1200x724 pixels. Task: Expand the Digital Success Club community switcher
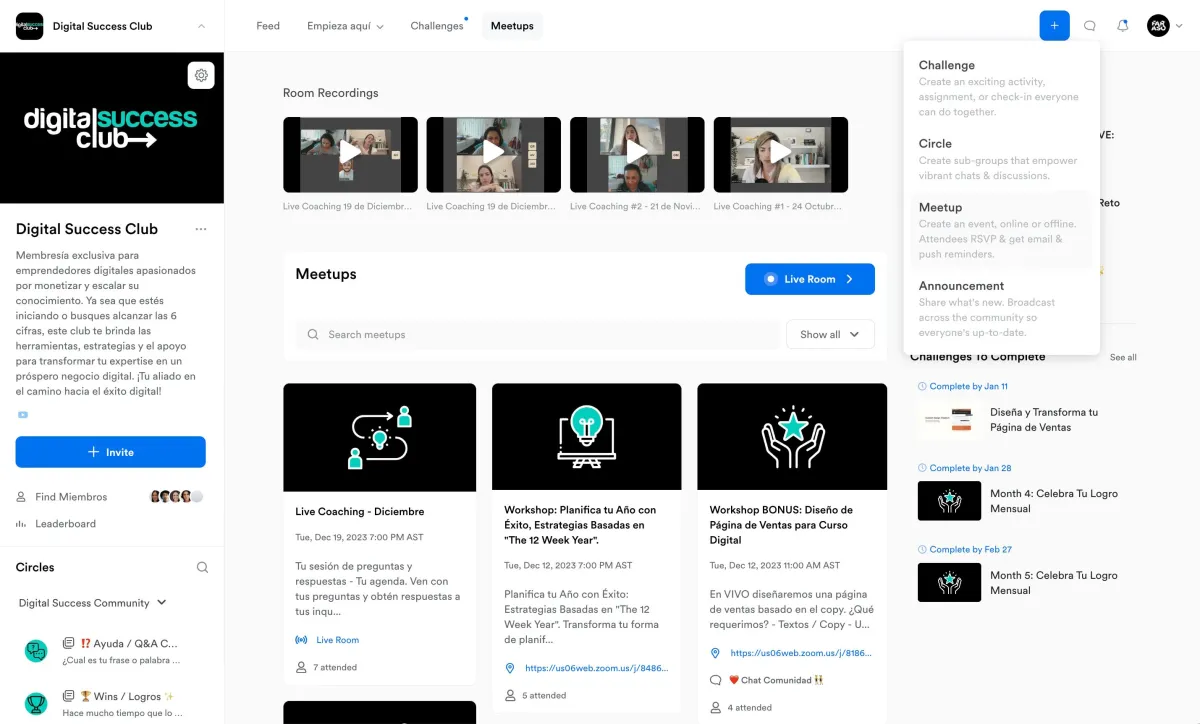[202, 26]
